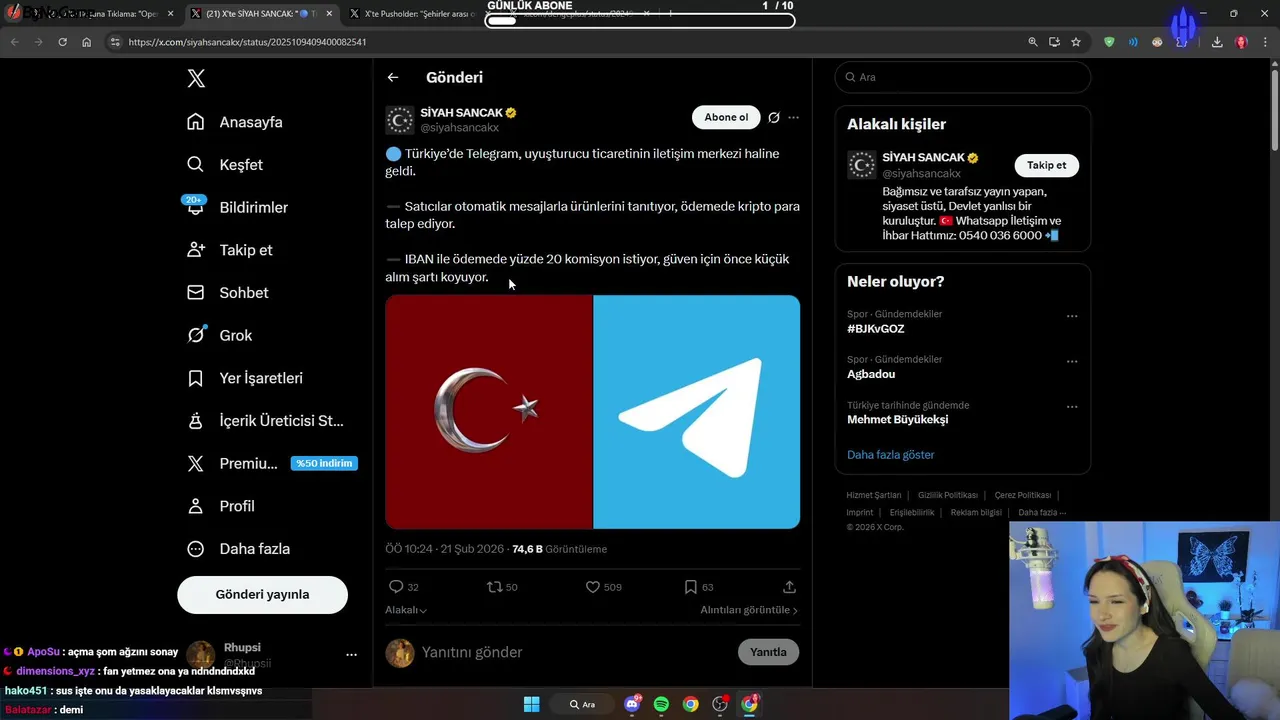Click the Ara search field on X
Screen dimensions: 1280x720
point(963,77)
